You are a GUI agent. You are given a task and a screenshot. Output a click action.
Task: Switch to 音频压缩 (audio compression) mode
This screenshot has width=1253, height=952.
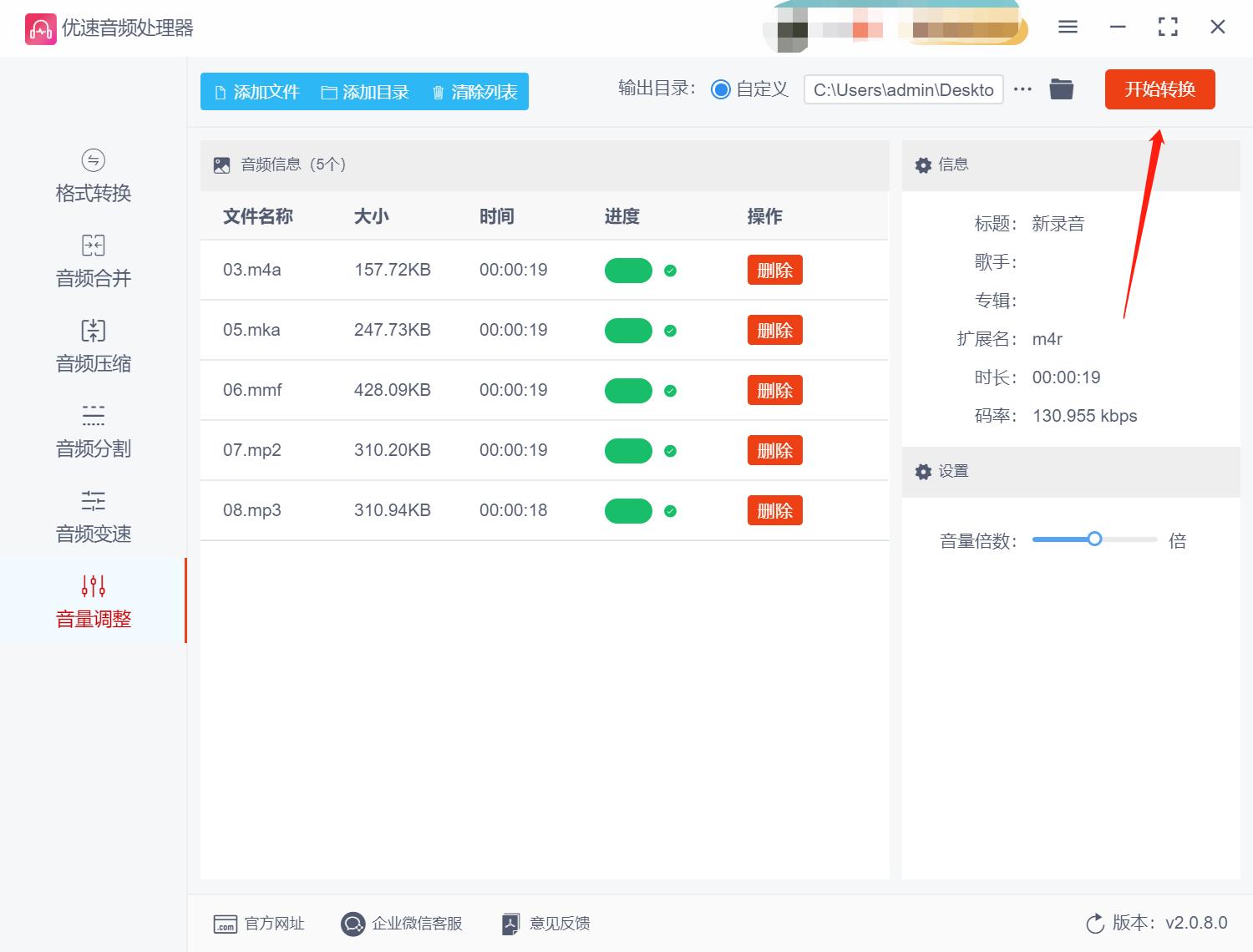tap(92, 344)
